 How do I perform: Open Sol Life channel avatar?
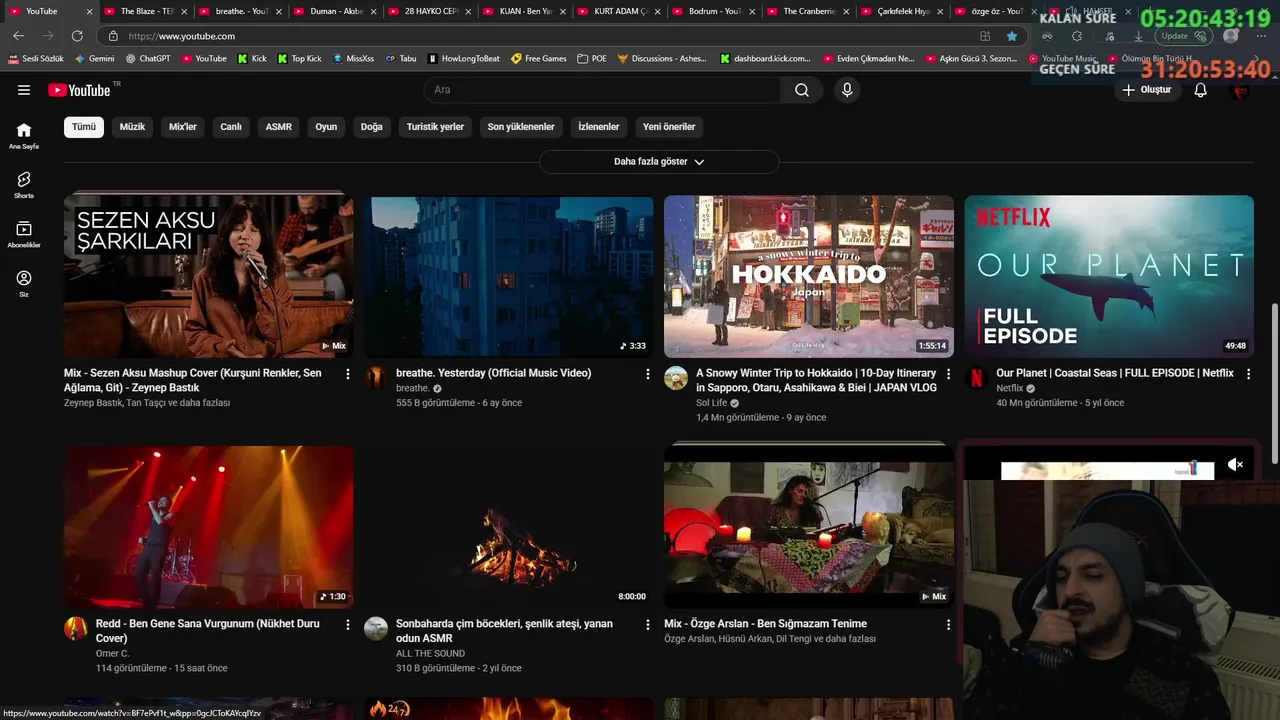click(676, 378)
